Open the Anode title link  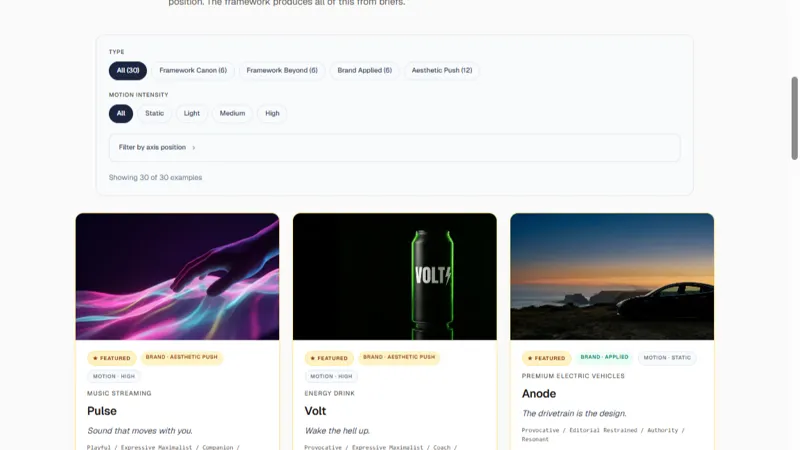tap(539, 394)
